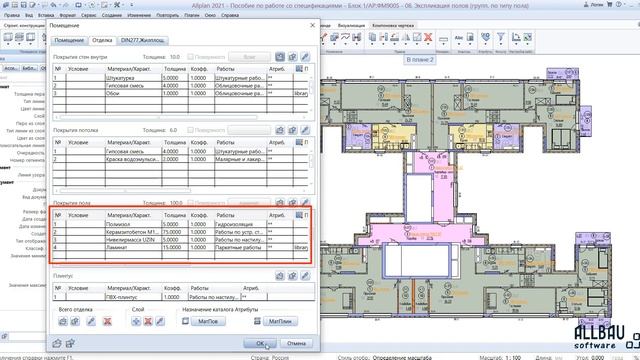Viewport: 640px width, 360px height.
Task: Select the Abc text label tool
Action: [x=459, y=38]
